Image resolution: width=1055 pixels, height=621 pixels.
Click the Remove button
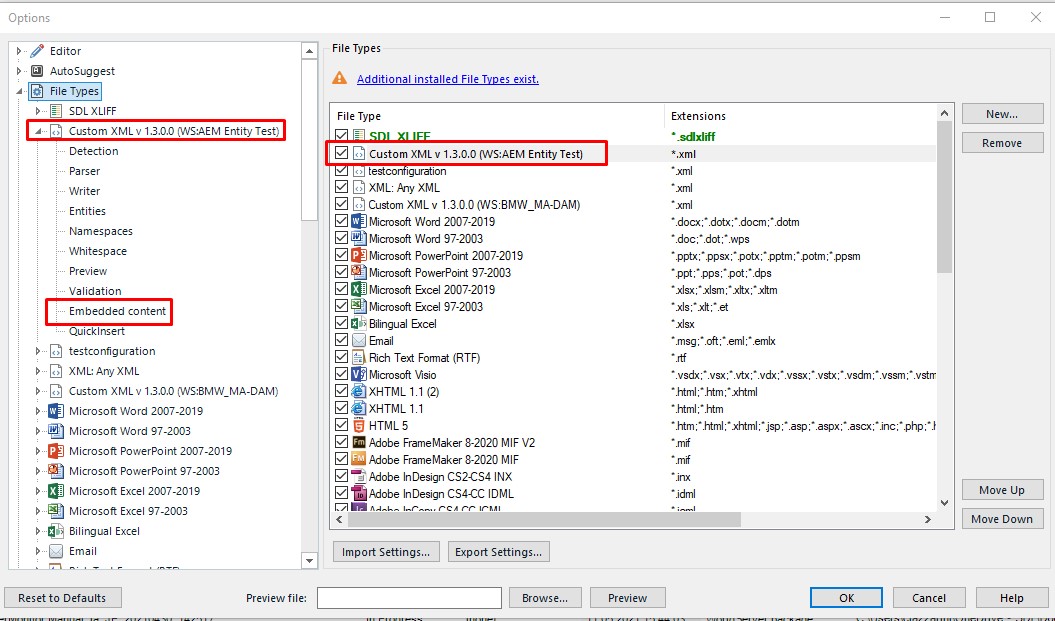pyautogui.click(x=1002, y=143)
